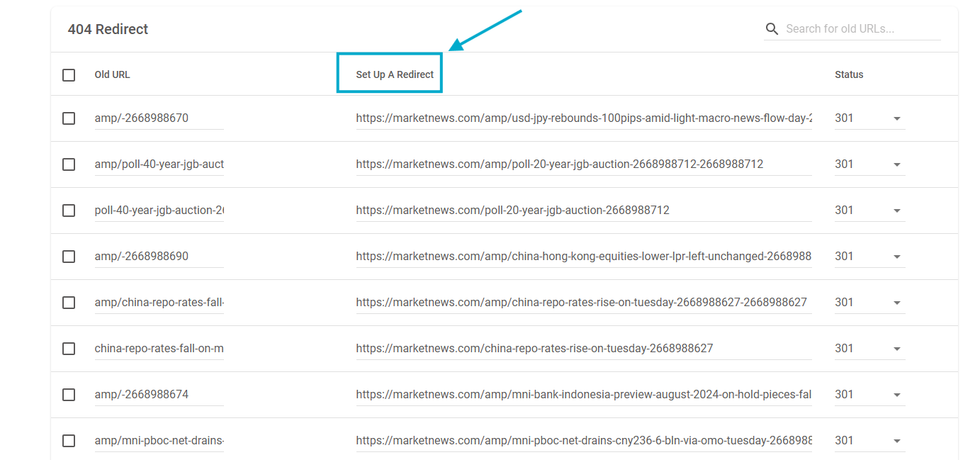
Task: Check the box for amp/-2668988670 row
Action: [x=69, y=118]
